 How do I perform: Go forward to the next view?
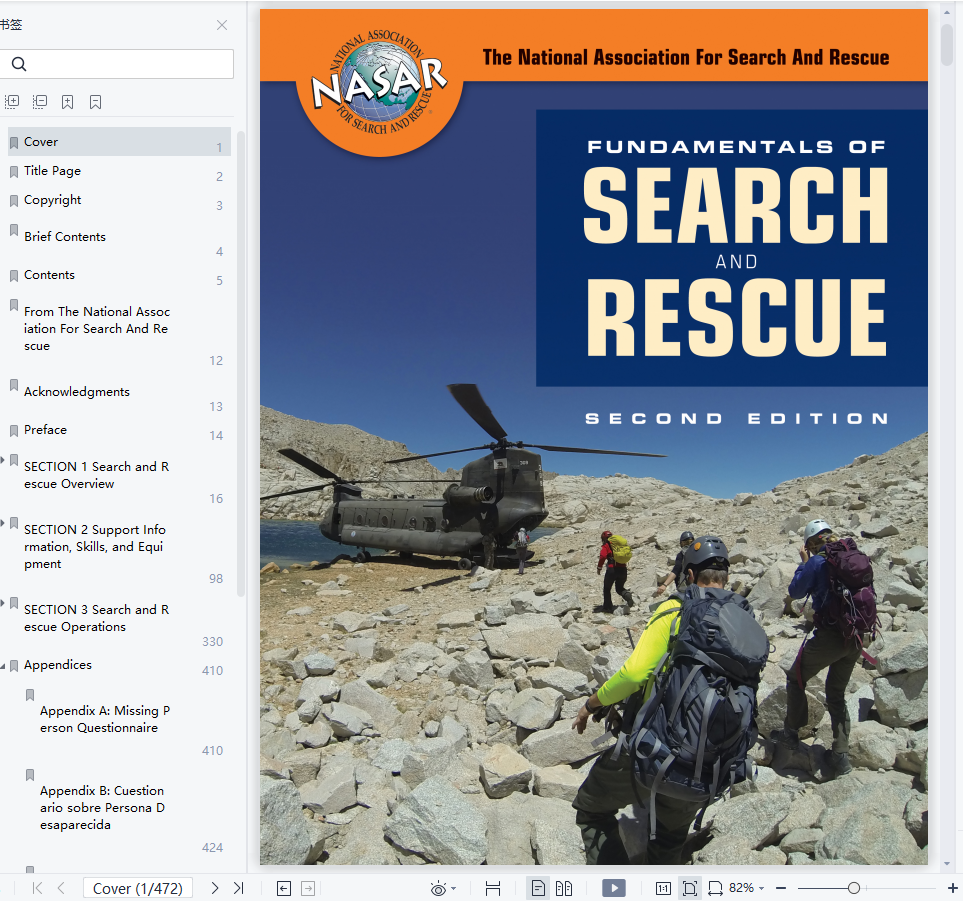pyautogui.click(x=308, y=888)
